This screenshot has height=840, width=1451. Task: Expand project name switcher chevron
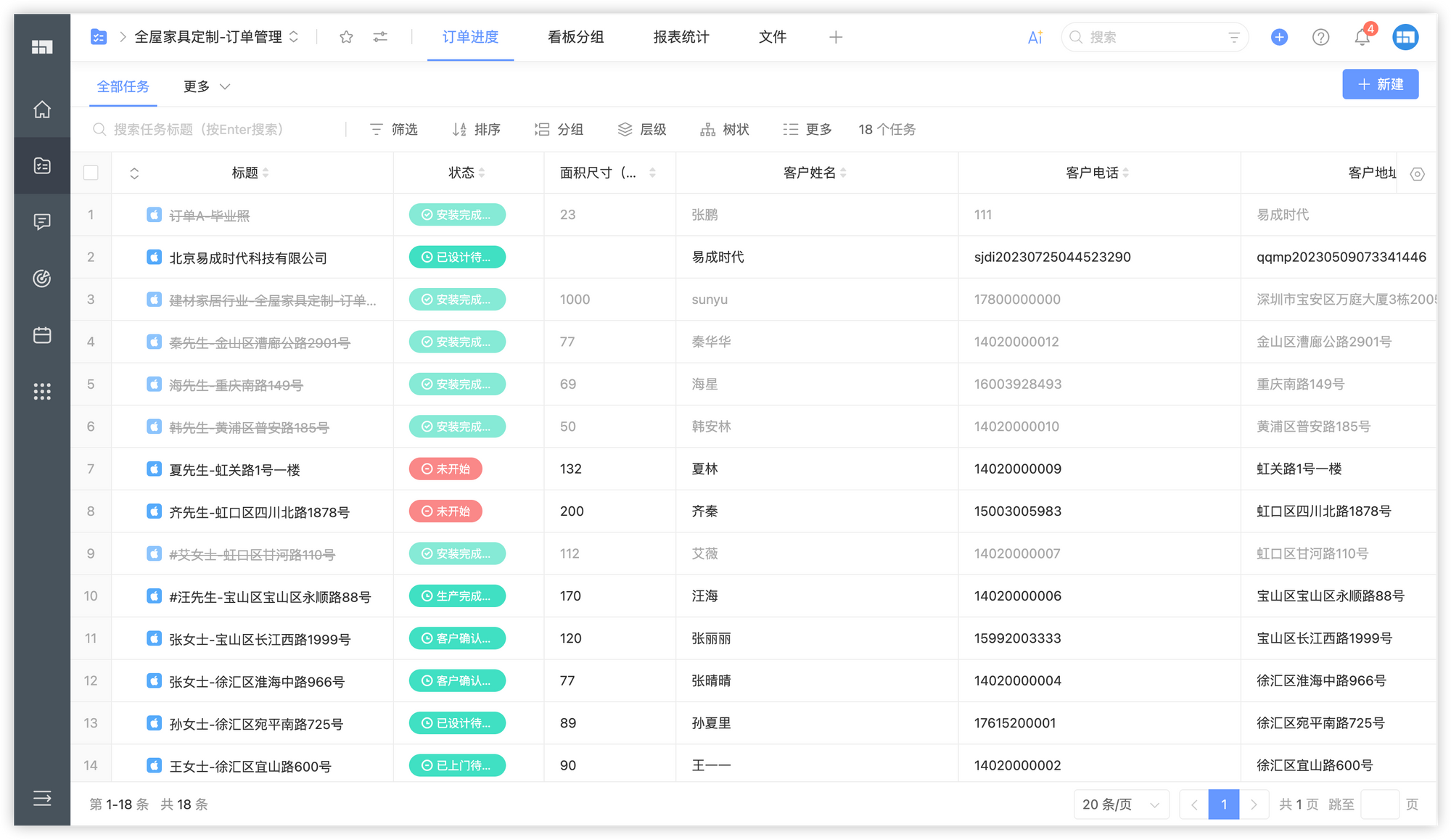coord(294,37)
